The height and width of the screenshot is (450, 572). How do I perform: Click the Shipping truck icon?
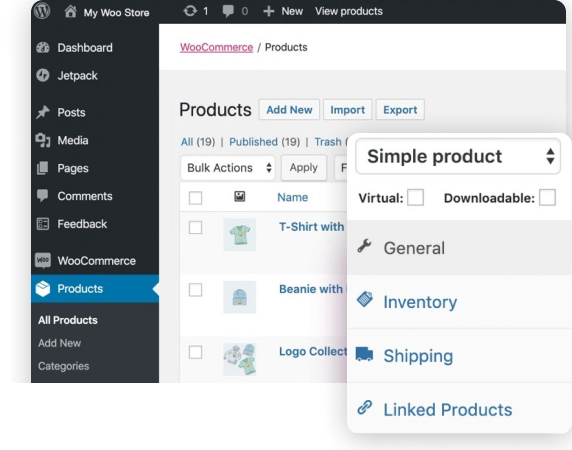(364, 354)
